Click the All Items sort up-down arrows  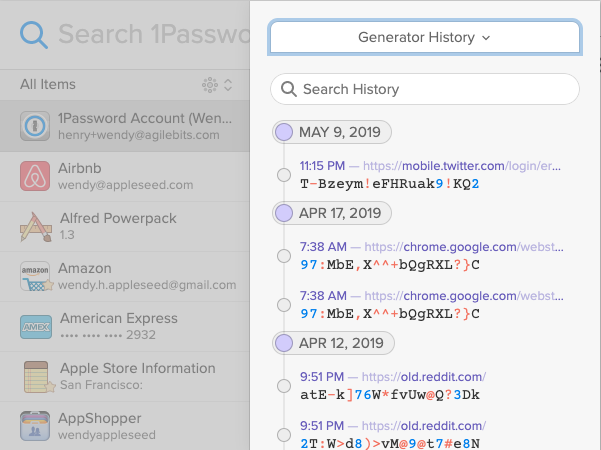[228, 85]
